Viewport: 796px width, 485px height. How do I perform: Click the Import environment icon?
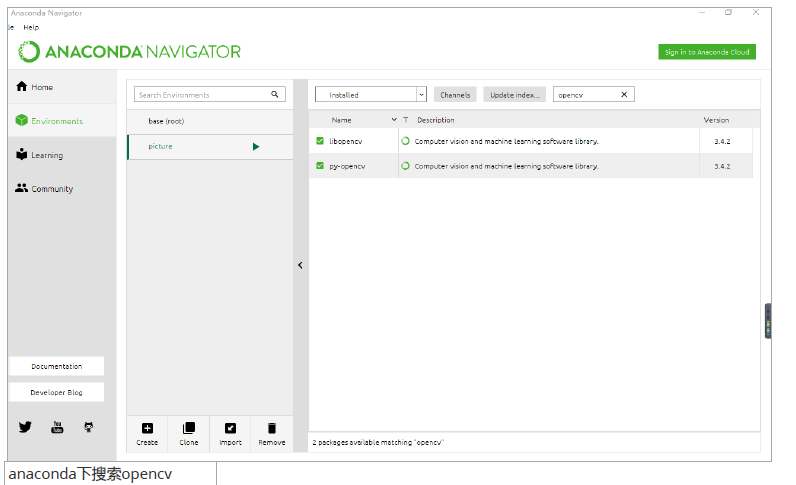tap(230, 428)
